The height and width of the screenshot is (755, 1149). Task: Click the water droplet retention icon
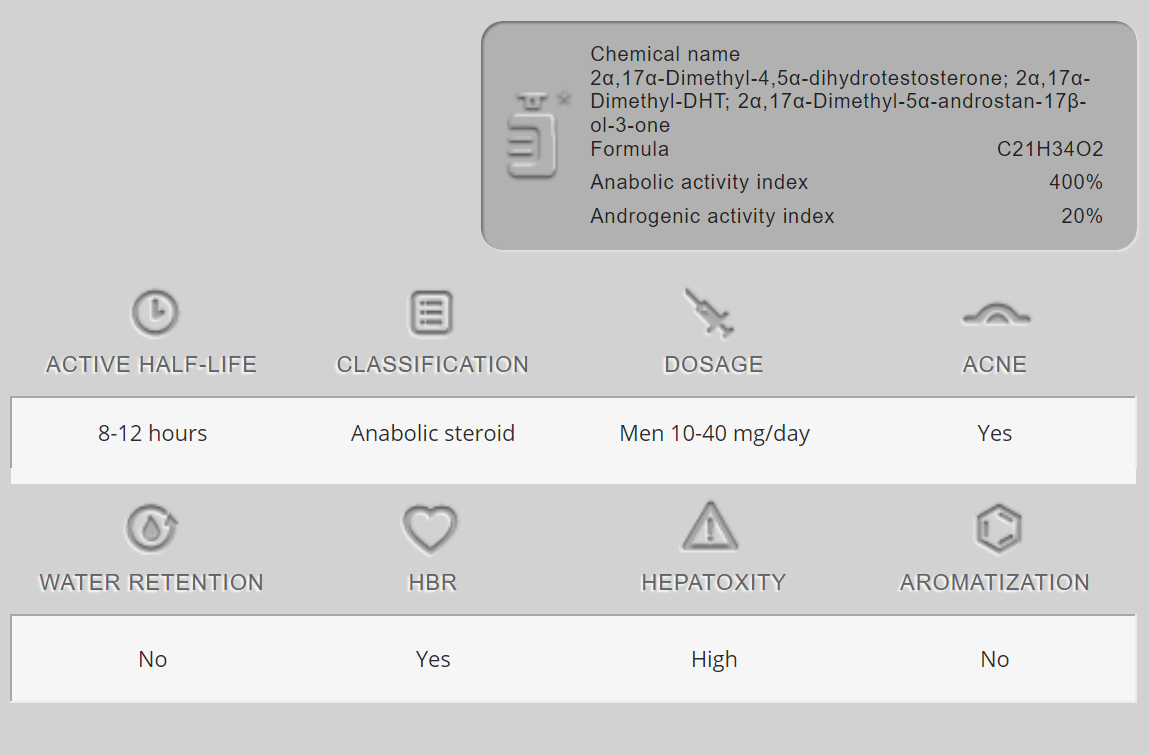coord(152,528)
